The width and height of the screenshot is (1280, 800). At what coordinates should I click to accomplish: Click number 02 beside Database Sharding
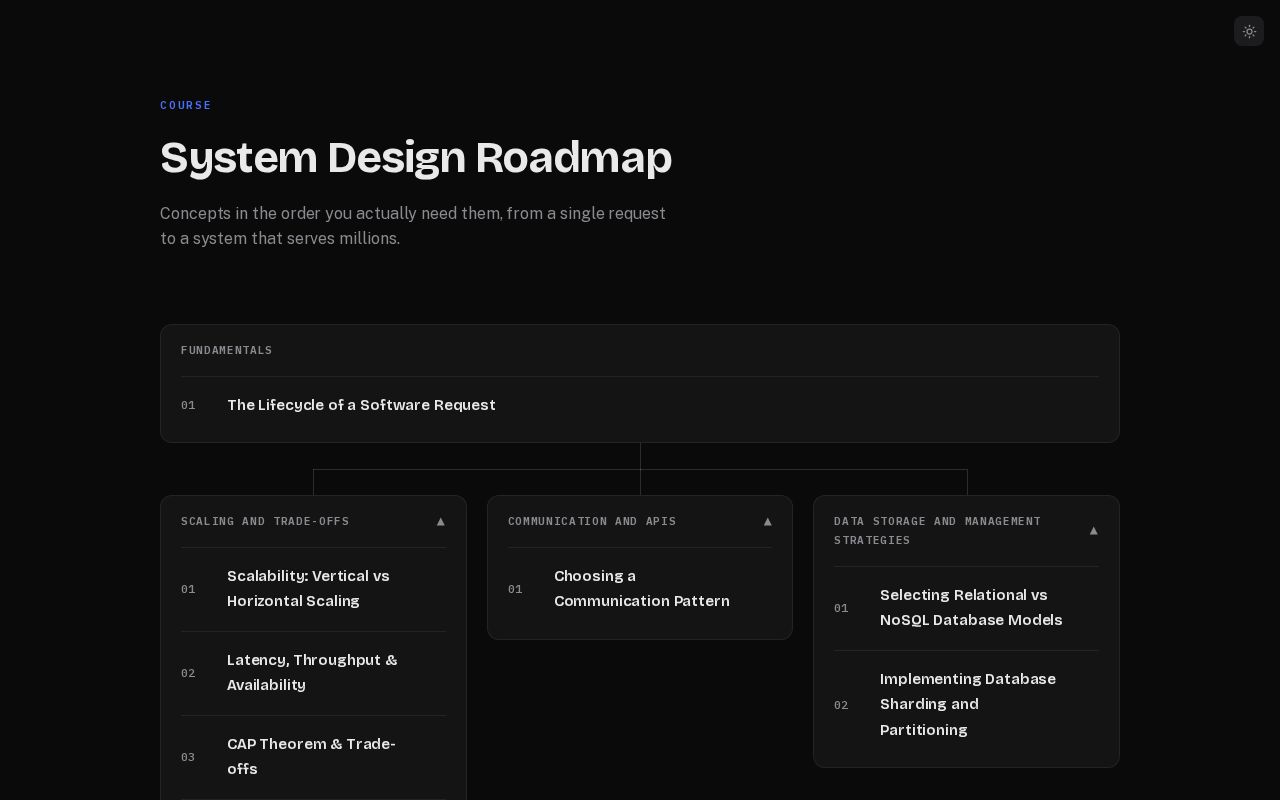click(x=841, y=705)
